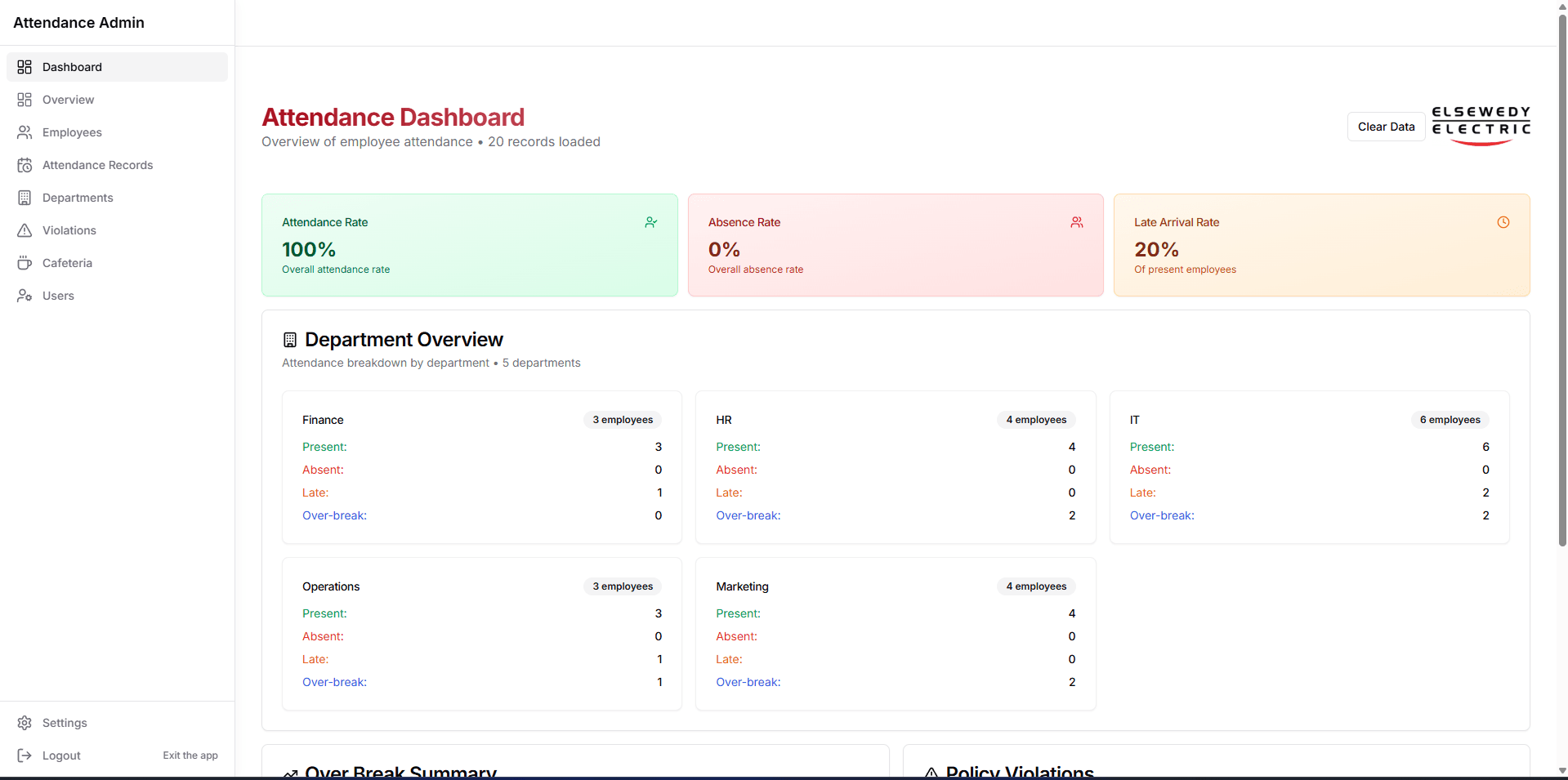Click the Elsewedy Electric logo
The height and width of the screenshot is (780, 1568).
(1481, 126)
